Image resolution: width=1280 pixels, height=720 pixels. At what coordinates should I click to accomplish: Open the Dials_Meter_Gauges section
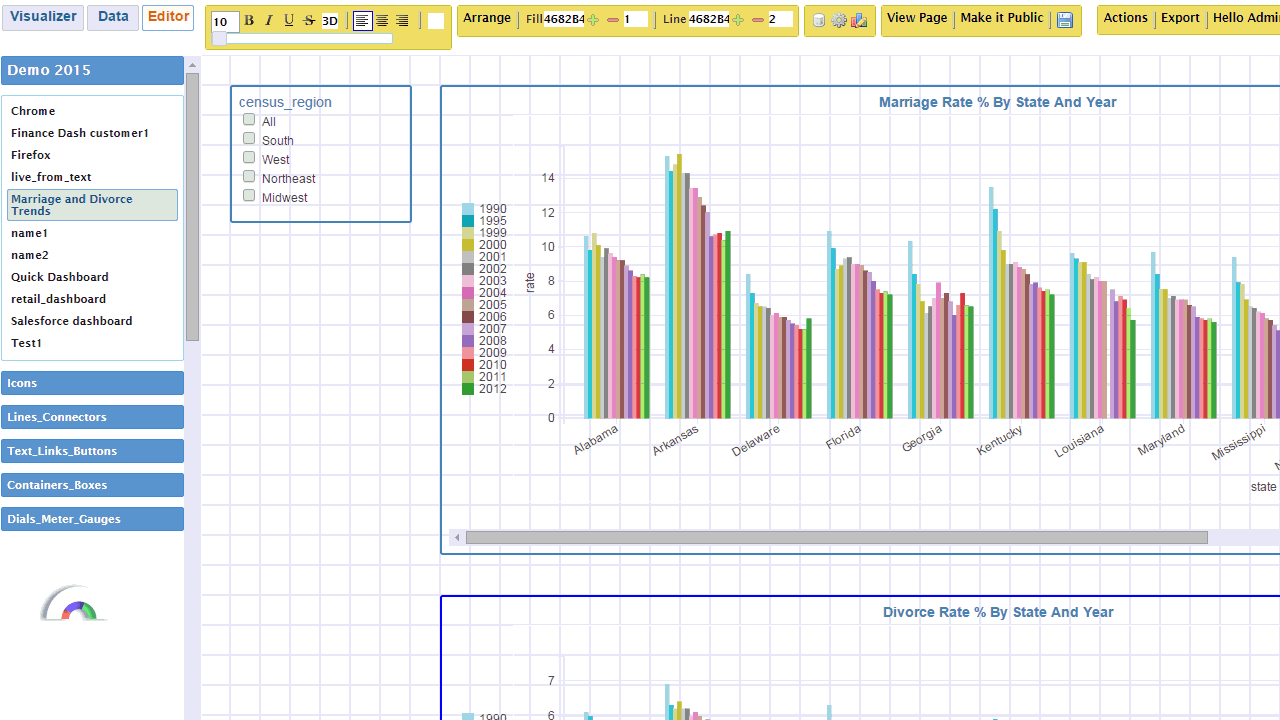click(x=92, y=519)
